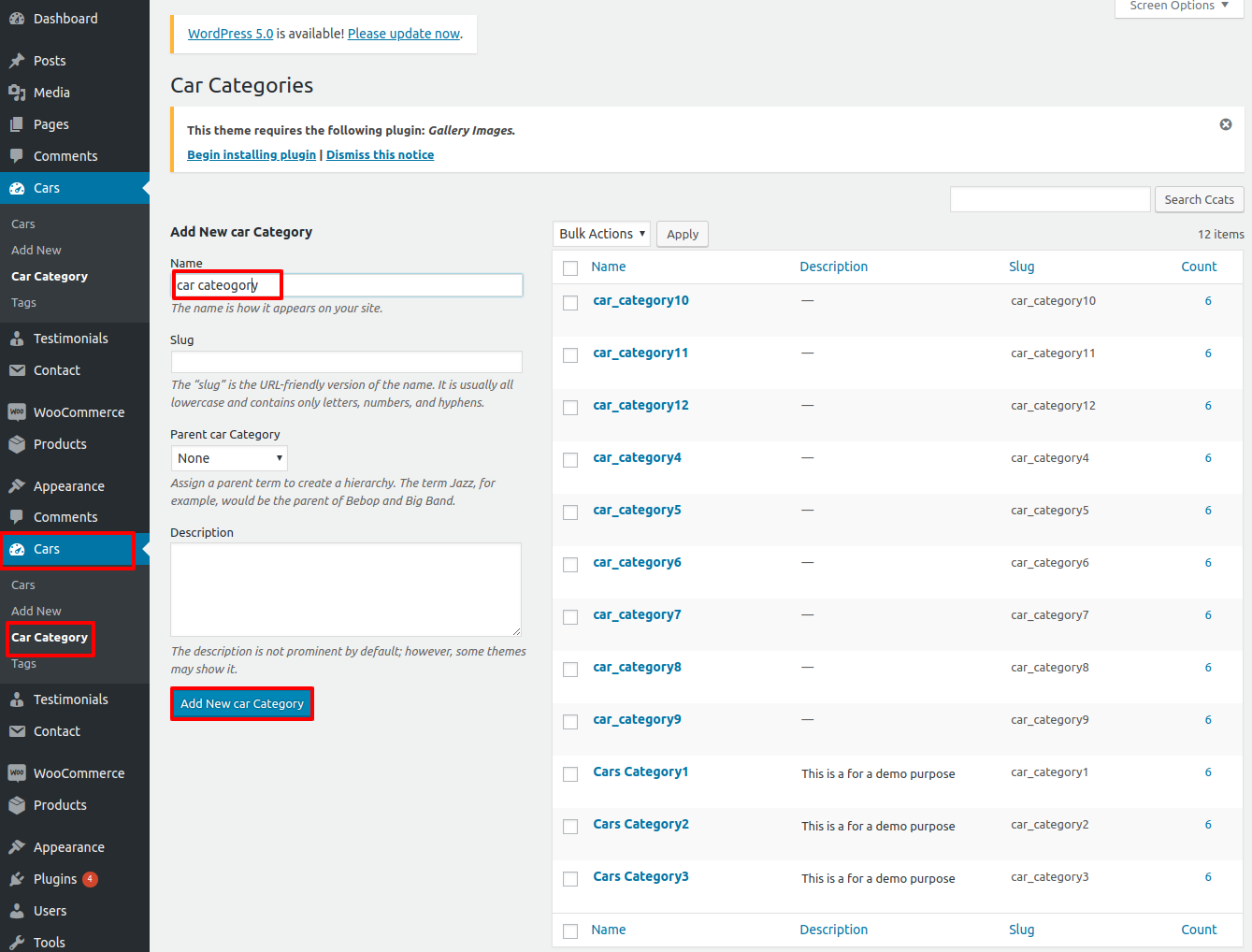The image size is (1252, 952).
Task: Click the Dashboard gauge icon
Action: pyautogui.click(x=17, y=19)
